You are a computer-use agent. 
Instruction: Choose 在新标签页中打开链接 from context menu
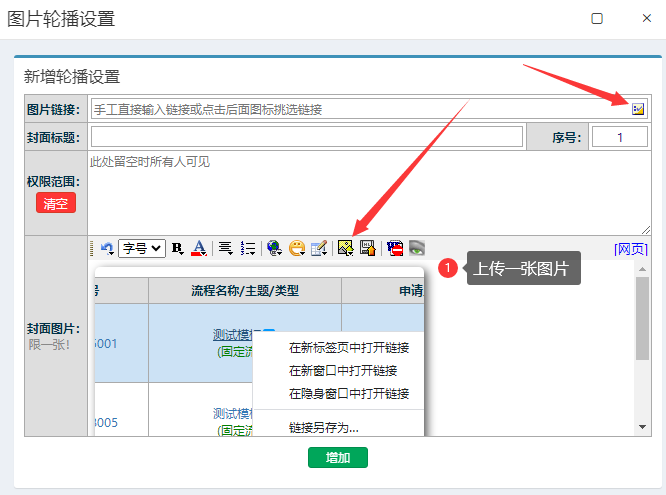[x=349, y=348]
